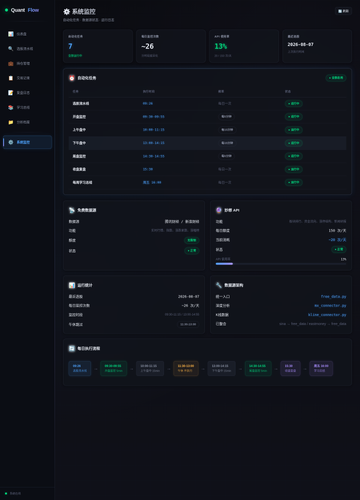The image size is (360, 500).
Task: Click the cycle-arrows icon of daily flow card
Action: coord(72,348)
